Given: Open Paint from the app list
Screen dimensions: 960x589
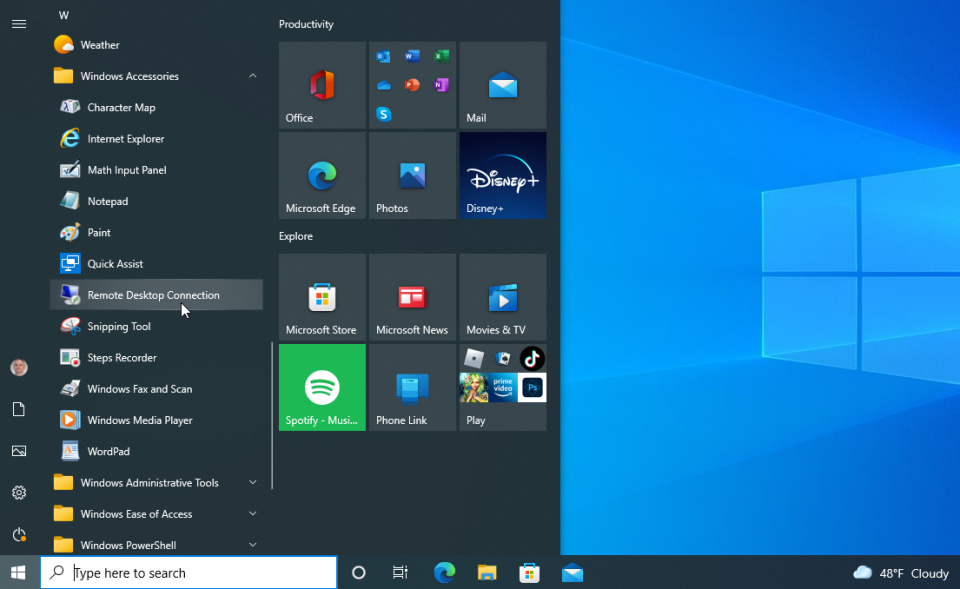Looking at the screenshot, I should (x=99, y=233).
